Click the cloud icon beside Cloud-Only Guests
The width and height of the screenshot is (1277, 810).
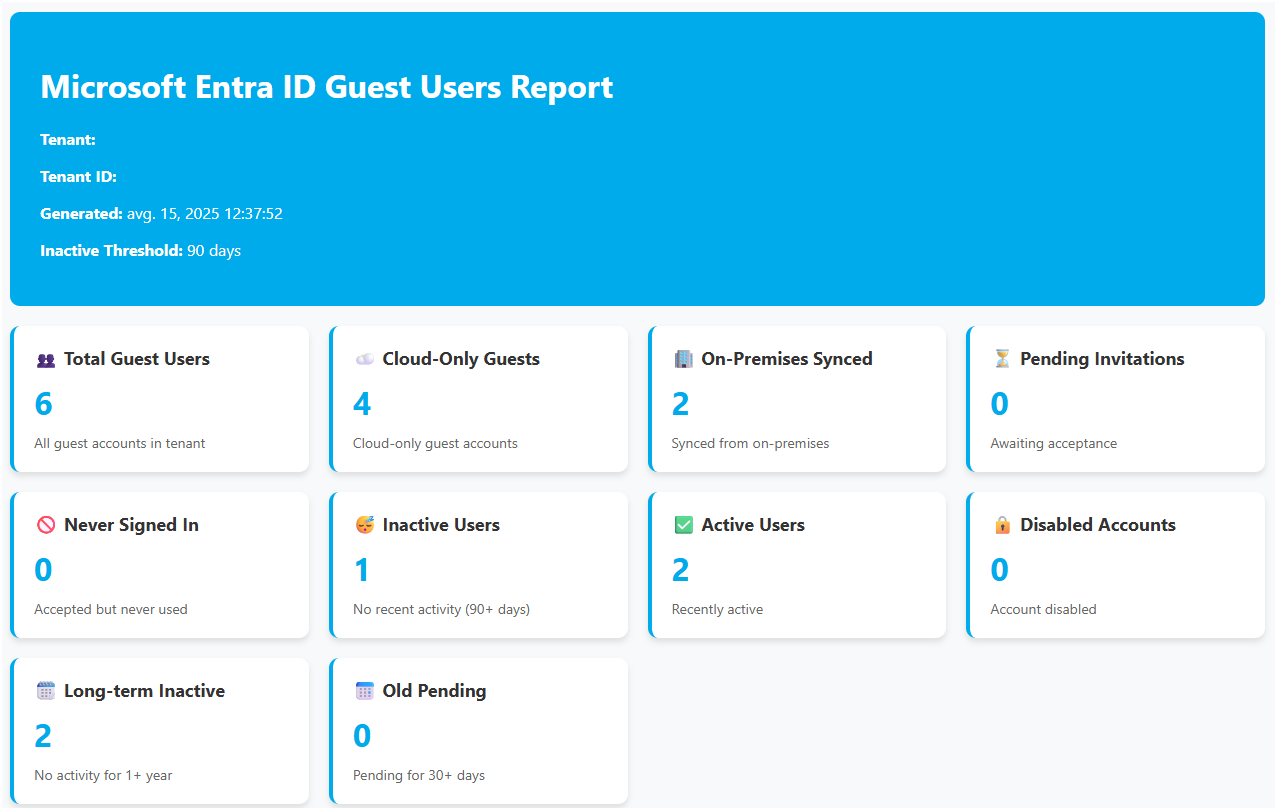coord(364,359)
